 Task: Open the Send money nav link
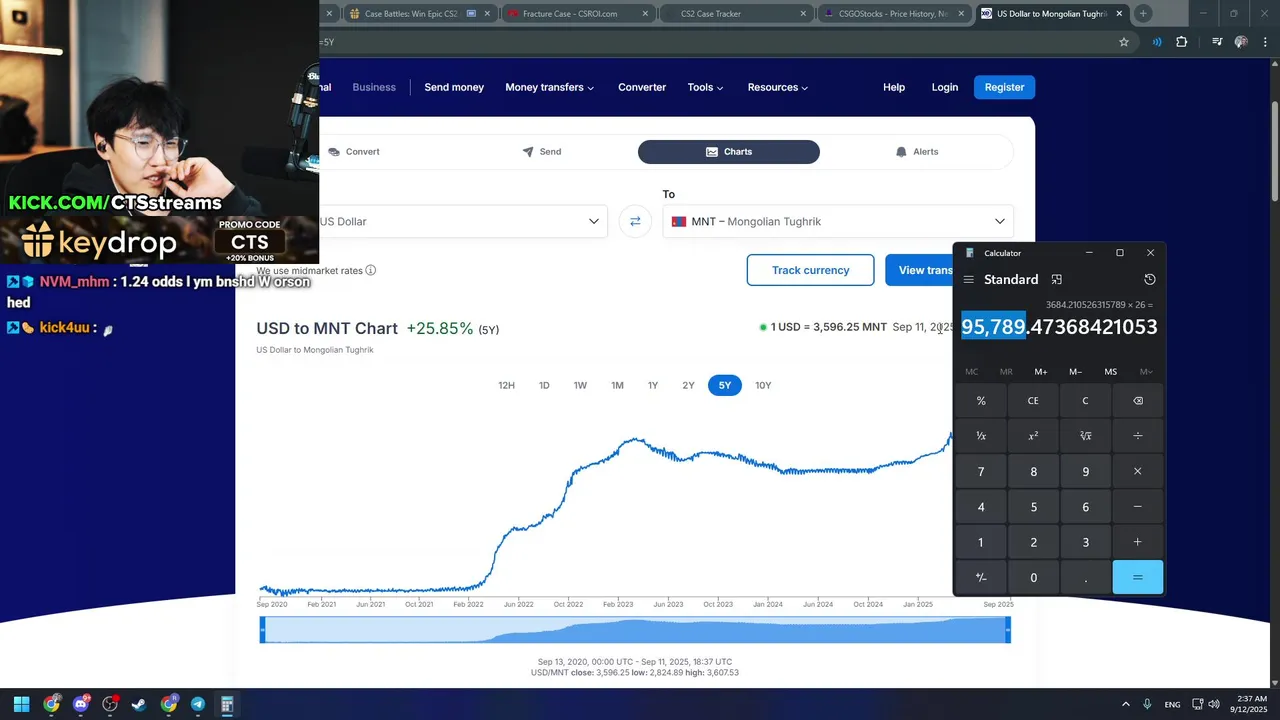click(x=454, y=87)
